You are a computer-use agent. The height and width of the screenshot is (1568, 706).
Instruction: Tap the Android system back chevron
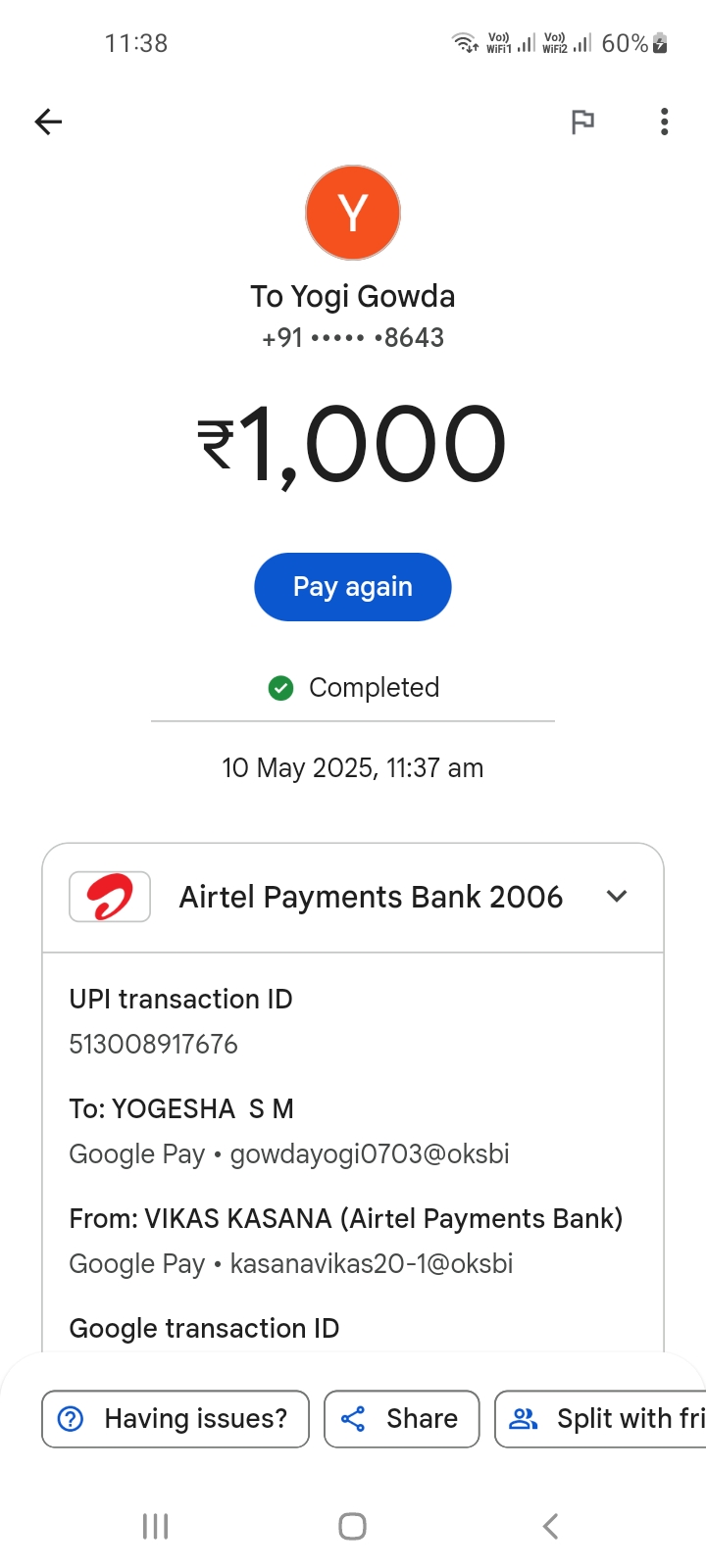(x=550, y=1526)
